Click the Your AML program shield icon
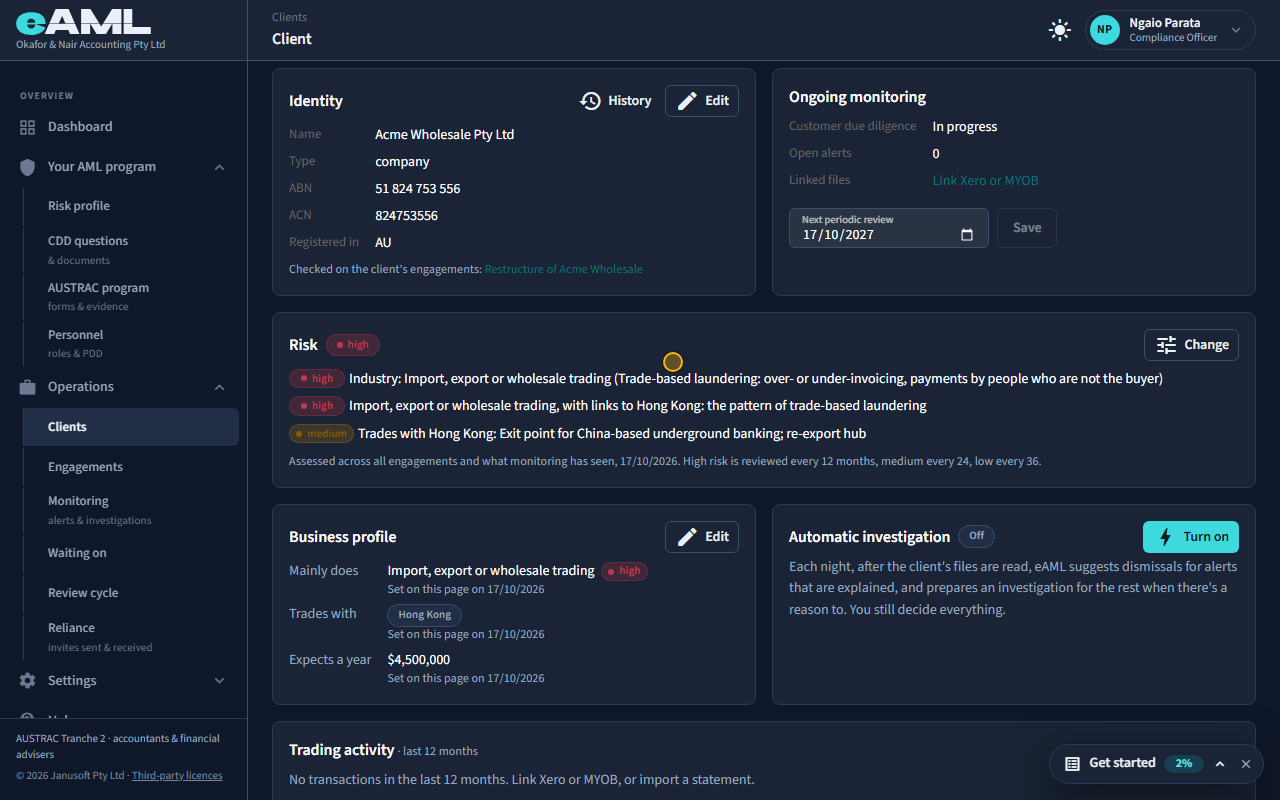 pos(28,167)
